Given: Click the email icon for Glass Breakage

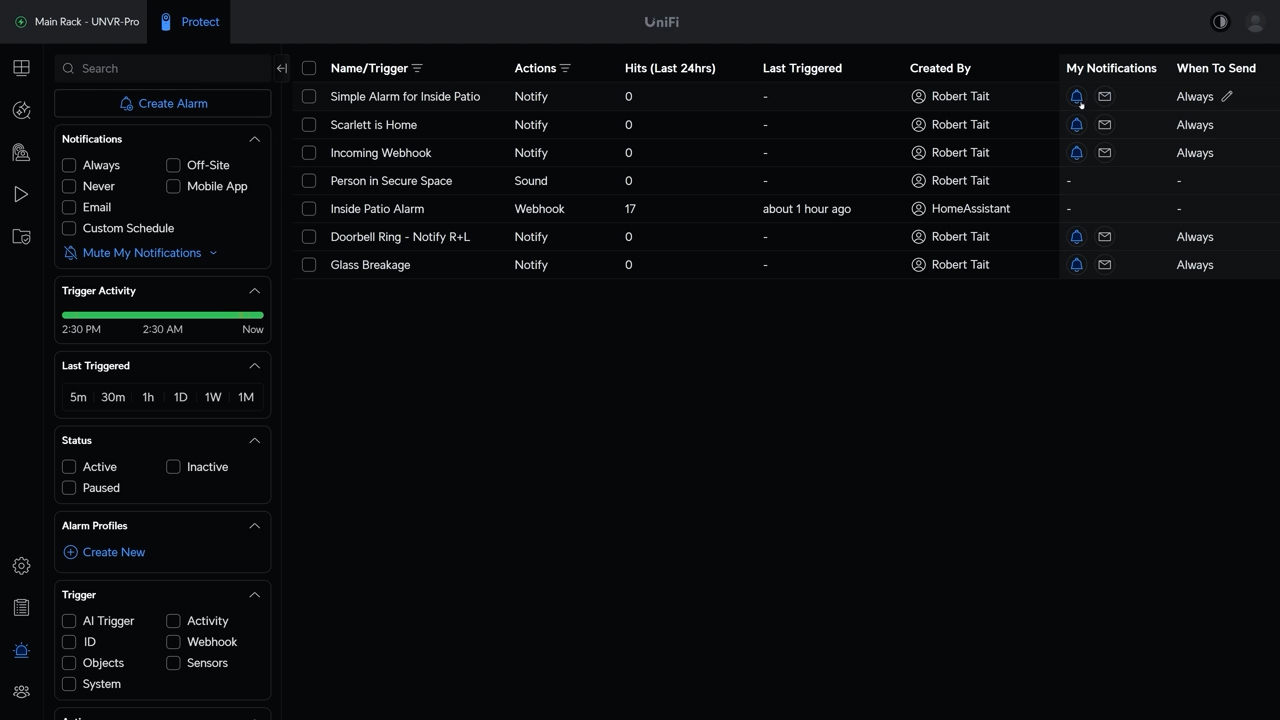Looking at the screenshot, I should click(x=1104, y=265).
